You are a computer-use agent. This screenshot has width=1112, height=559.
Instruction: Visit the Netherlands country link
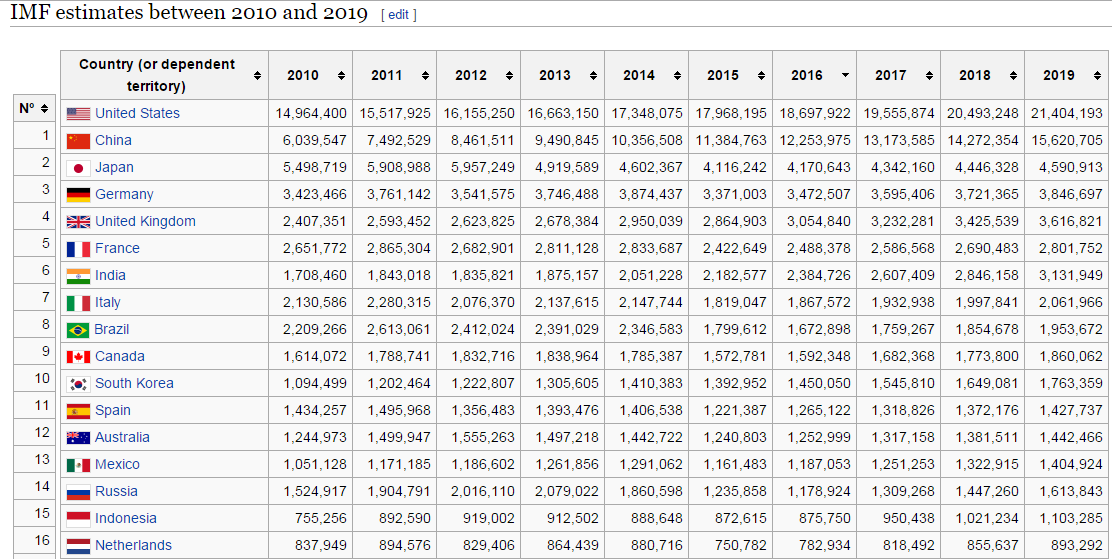pyautogui.click(x=133, y=545)
